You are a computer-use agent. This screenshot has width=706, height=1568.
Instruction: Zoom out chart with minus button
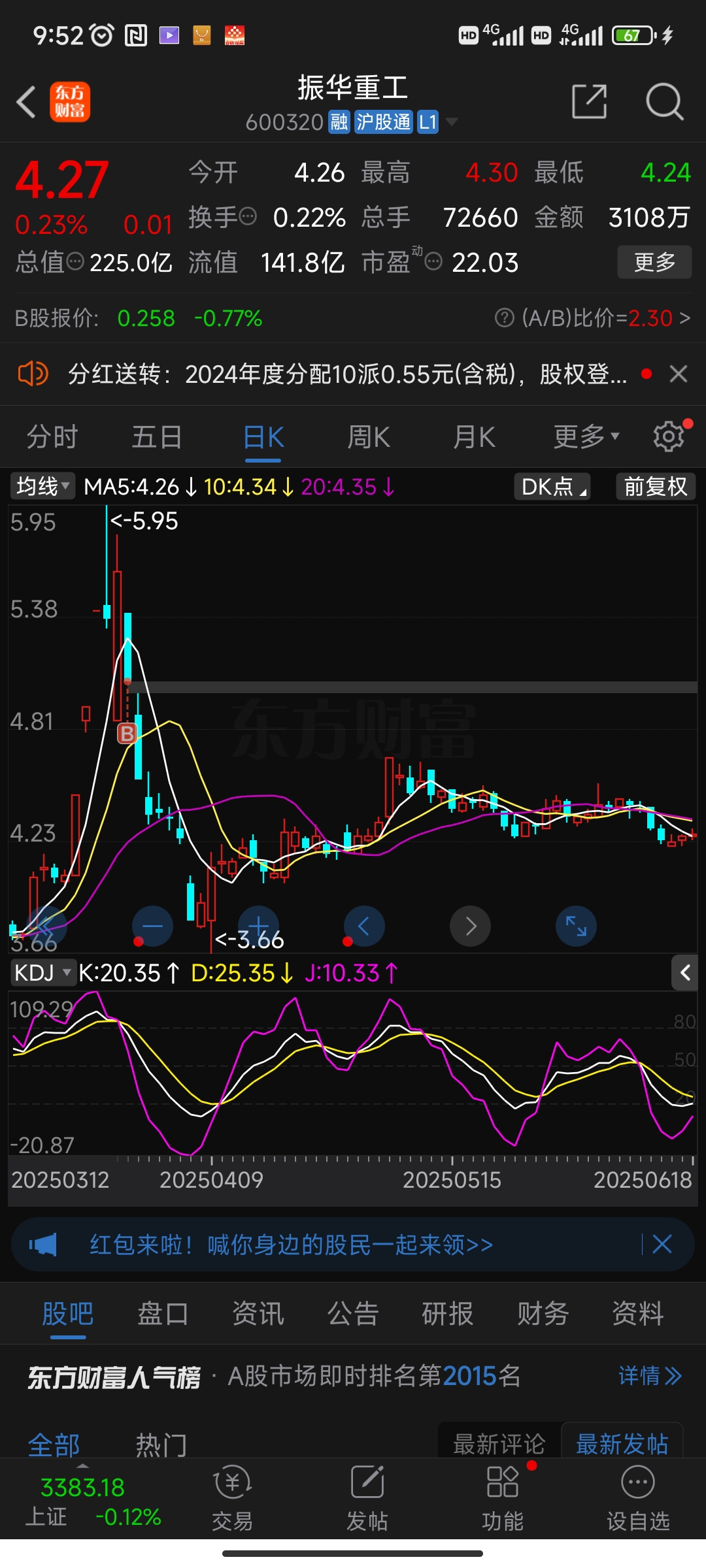point(152,926)
